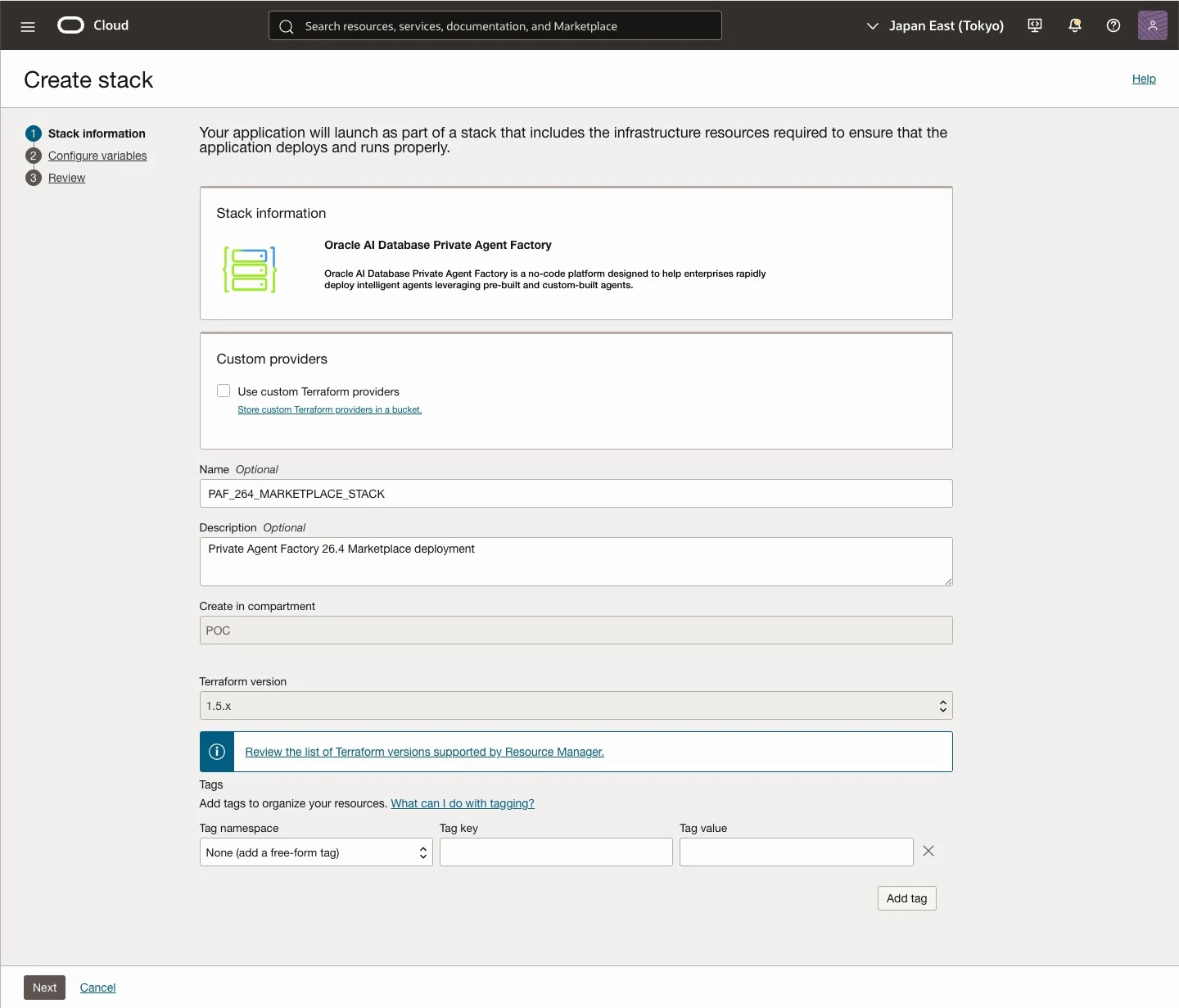
Task: Click the Oracle Cloud logo
Action: 93,25
